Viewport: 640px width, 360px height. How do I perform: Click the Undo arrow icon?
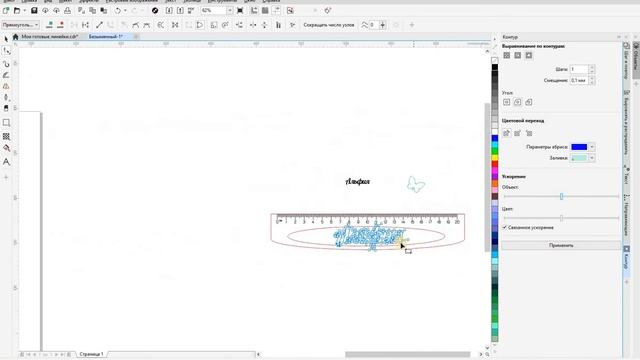(118, 11)
